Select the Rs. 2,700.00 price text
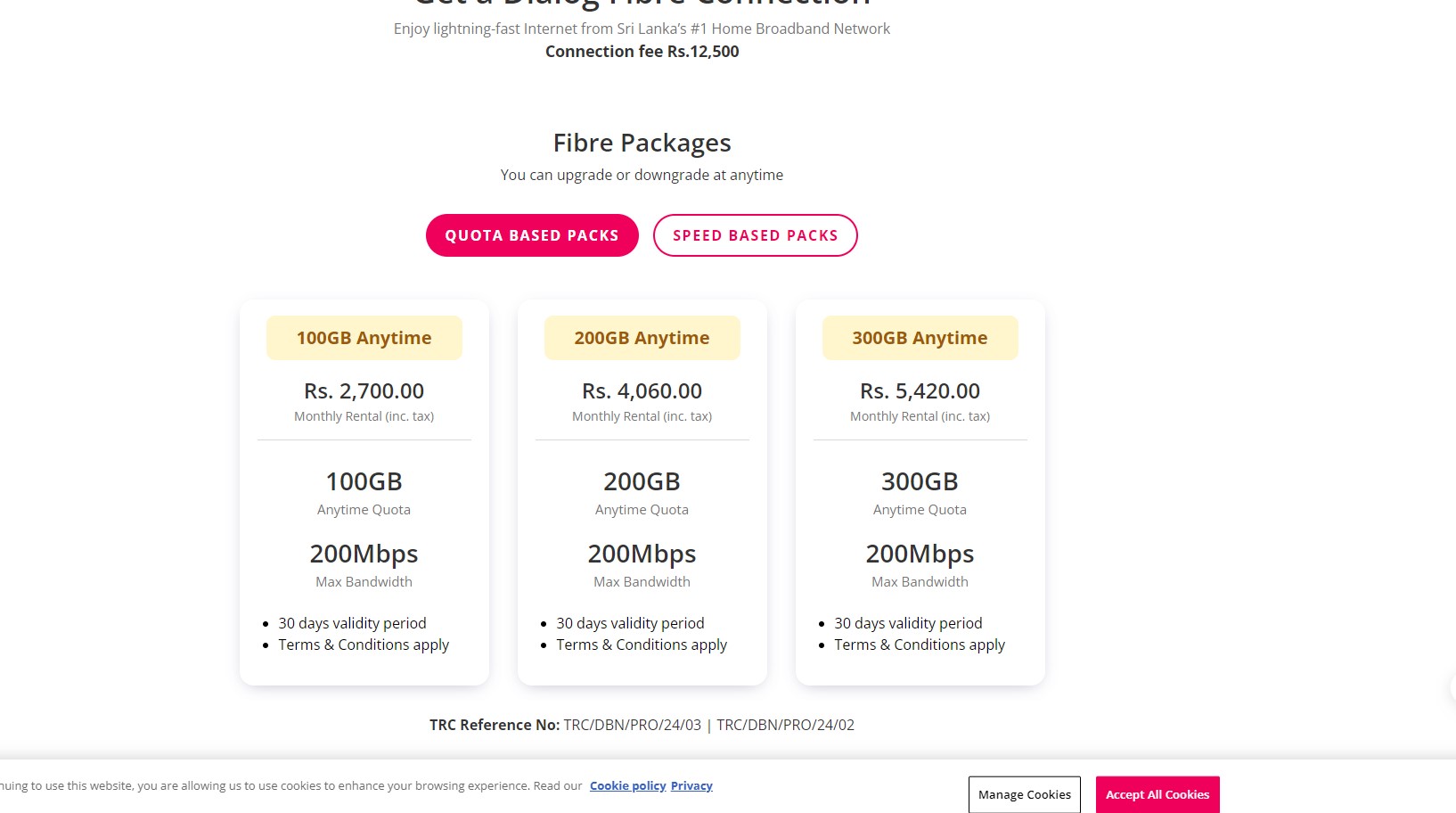 pos(364,390)
